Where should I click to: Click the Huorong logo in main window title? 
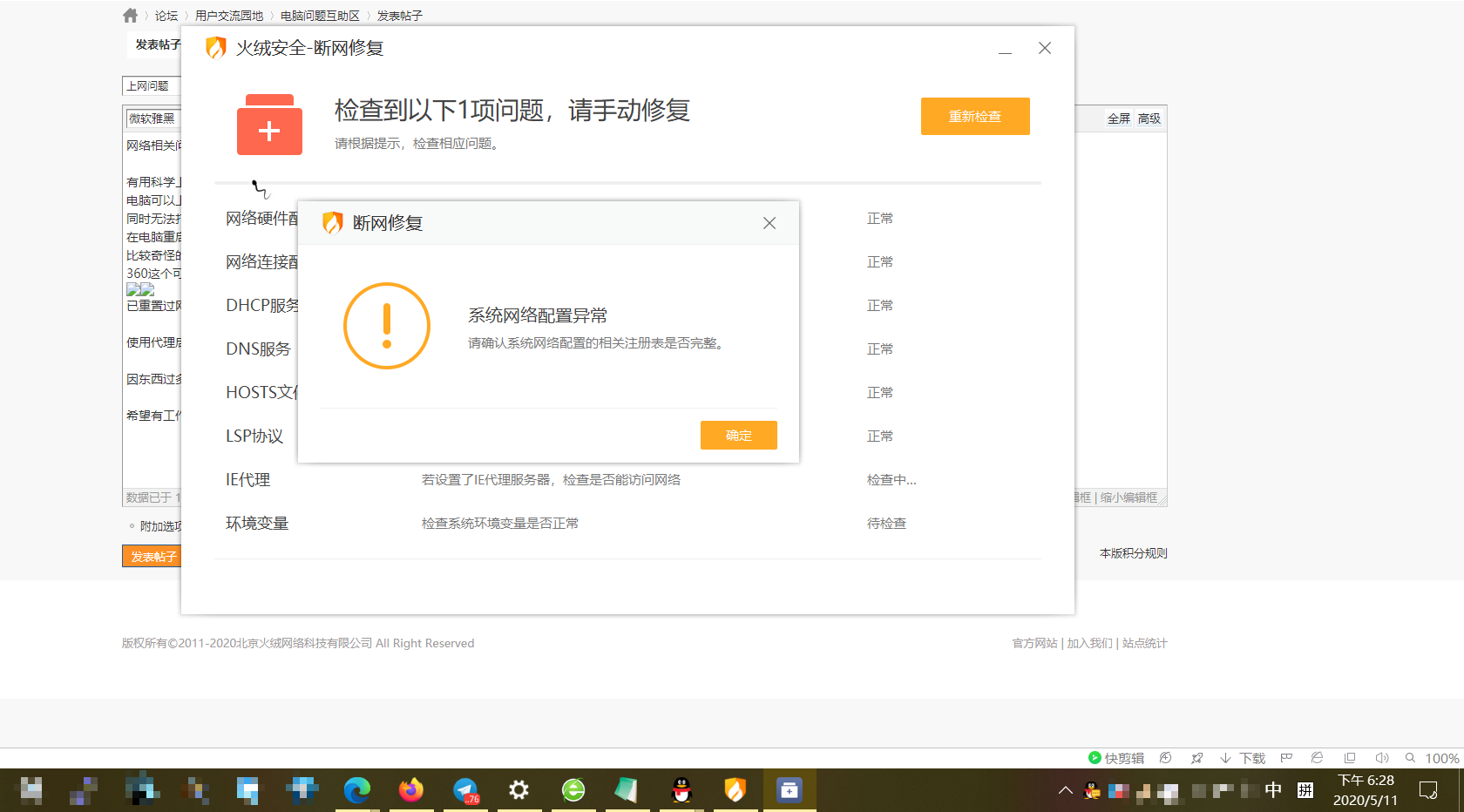tap(215, 48)
